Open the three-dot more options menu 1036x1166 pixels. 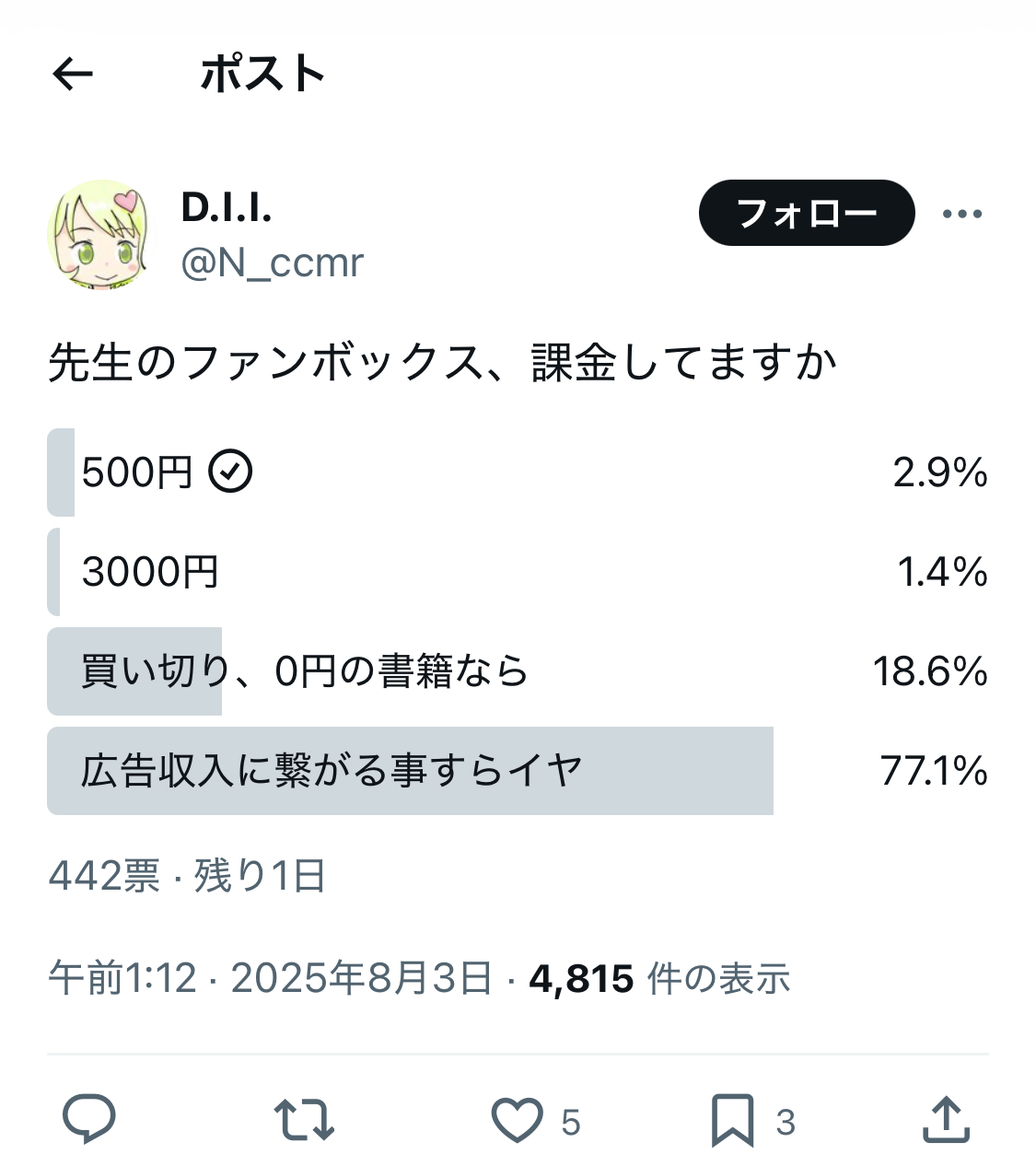coord(962,214)
